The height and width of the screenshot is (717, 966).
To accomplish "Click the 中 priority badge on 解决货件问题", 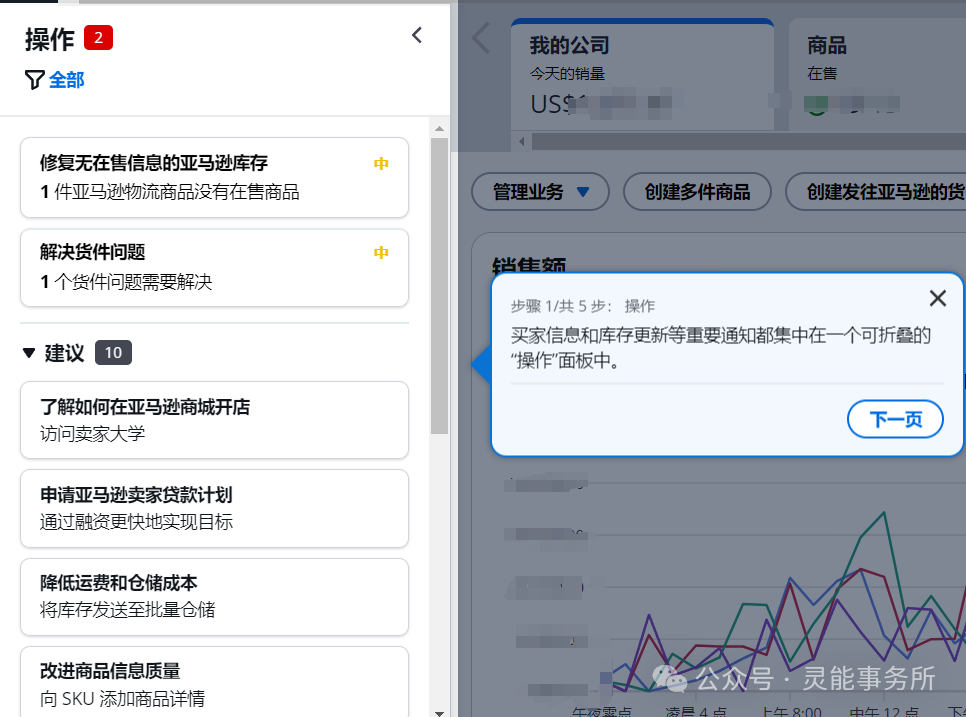I will 380,252.
